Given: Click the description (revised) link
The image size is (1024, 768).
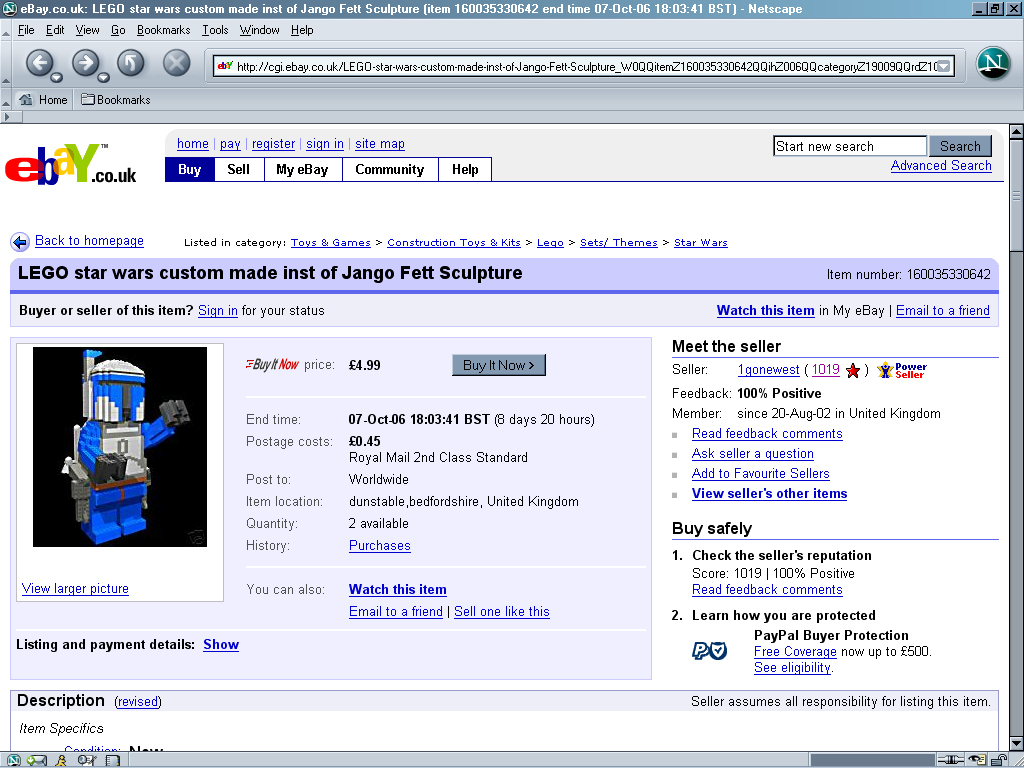Looking at the screenshot, I should pyautogui.click(x=138, y=701).
